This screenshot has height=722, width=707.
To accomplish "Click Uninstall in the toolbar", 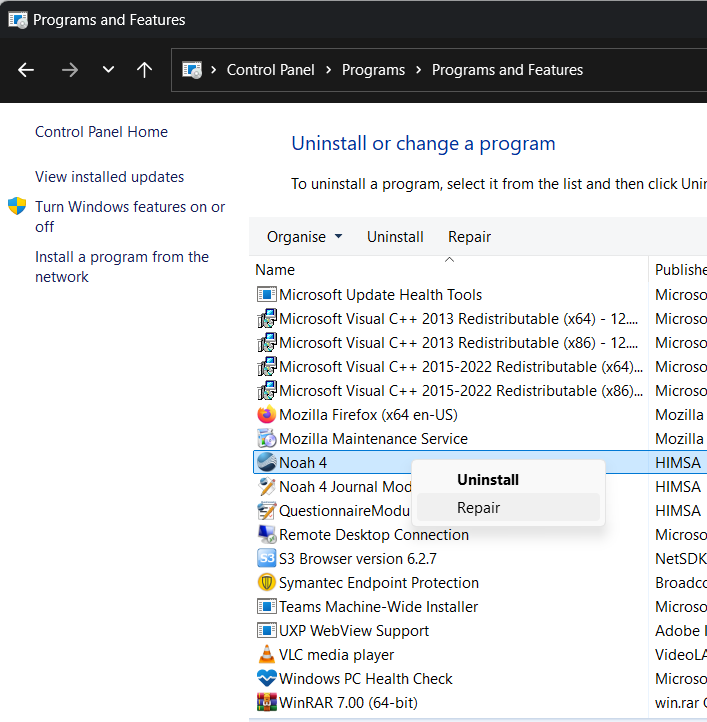I will [x=395, y=237].
